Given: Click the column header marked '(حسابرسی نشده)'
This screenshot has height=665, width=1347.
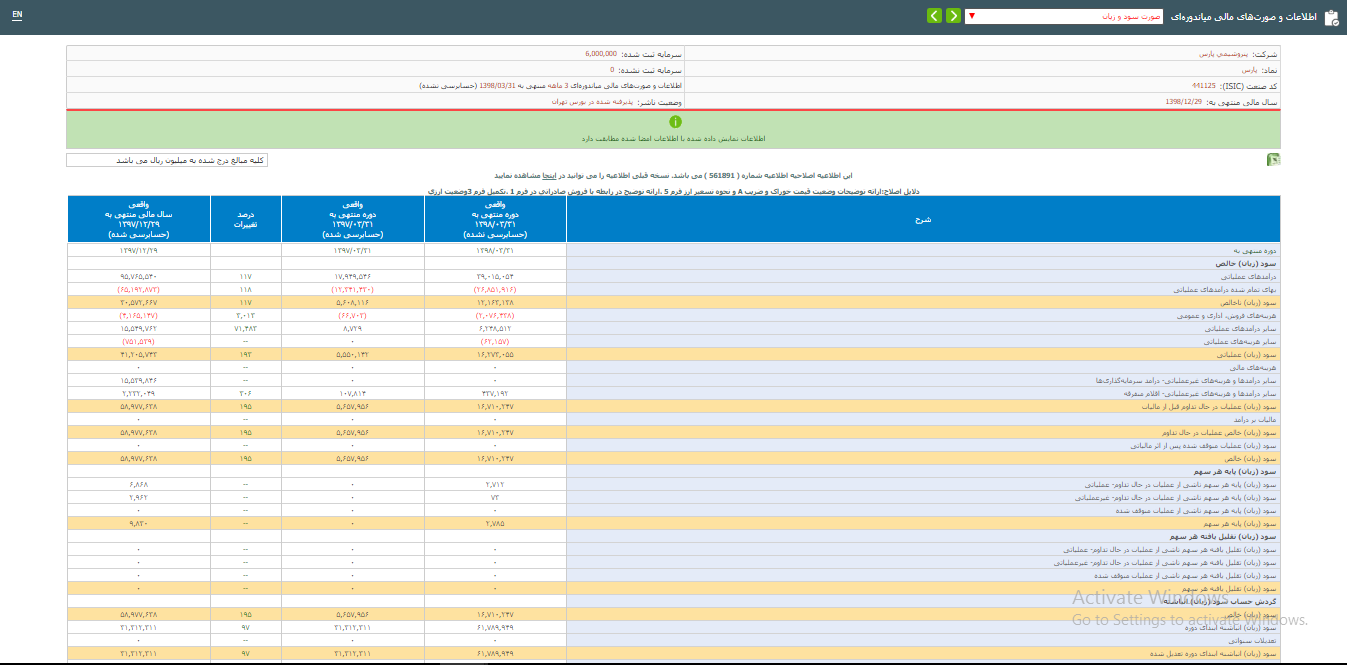Looking at the screenshot, I should click(496, 218).
